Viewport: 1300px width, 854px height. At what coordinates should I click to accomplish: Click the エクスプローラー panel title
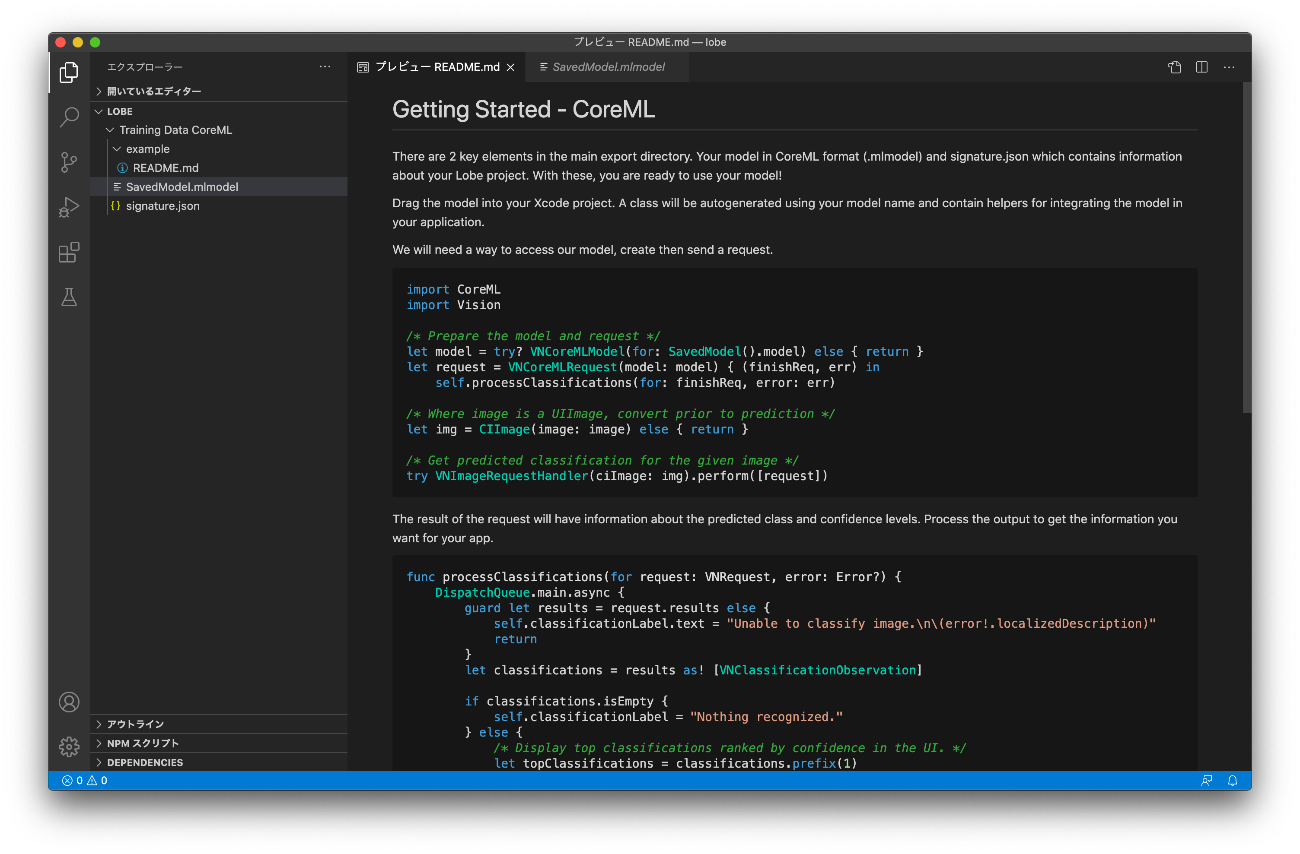[x=145, y=67]
